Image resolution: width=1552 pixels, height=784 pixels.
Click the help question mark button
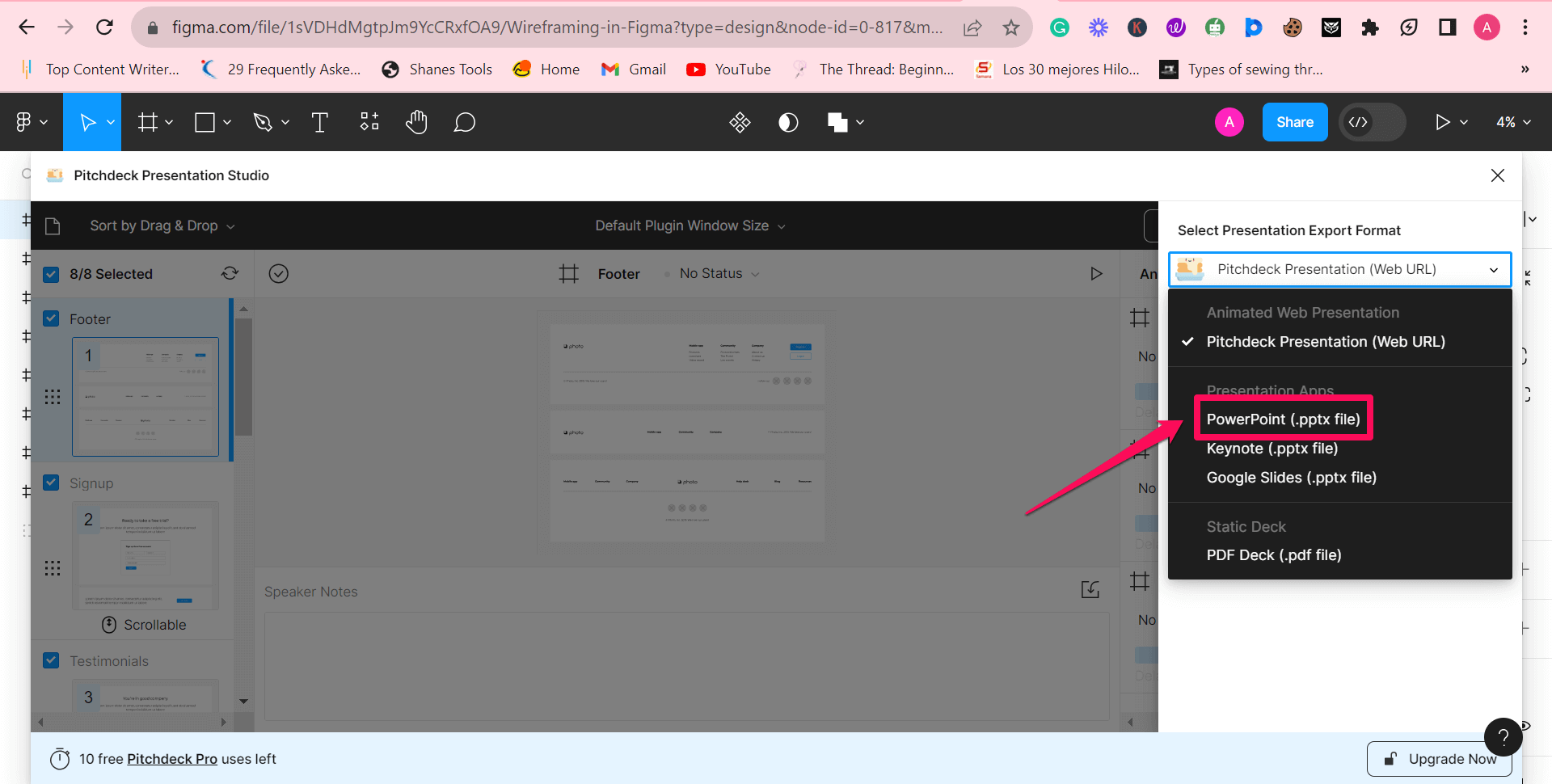tap(1503, 736)
